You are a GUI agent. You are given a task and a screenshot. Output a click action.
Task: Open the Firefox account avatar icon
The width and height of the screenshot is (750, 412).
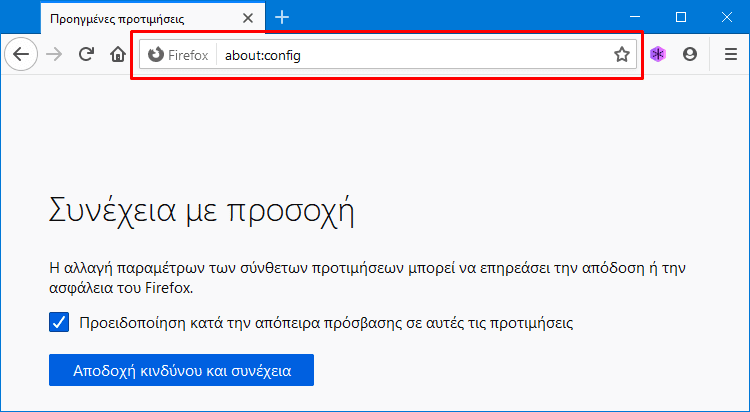(689, 55)
